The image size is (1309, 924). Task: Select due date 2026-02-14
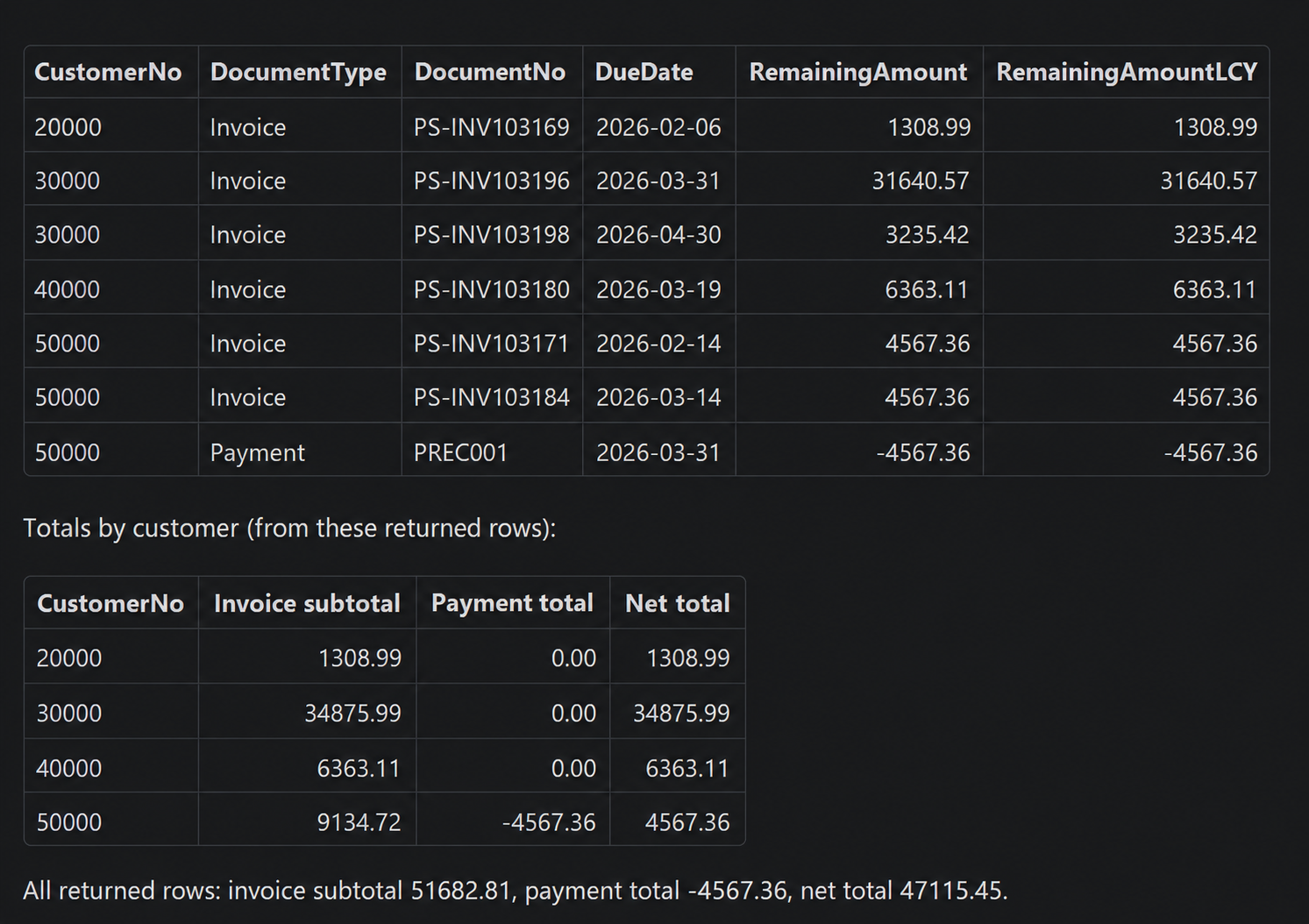pos(658,344)
